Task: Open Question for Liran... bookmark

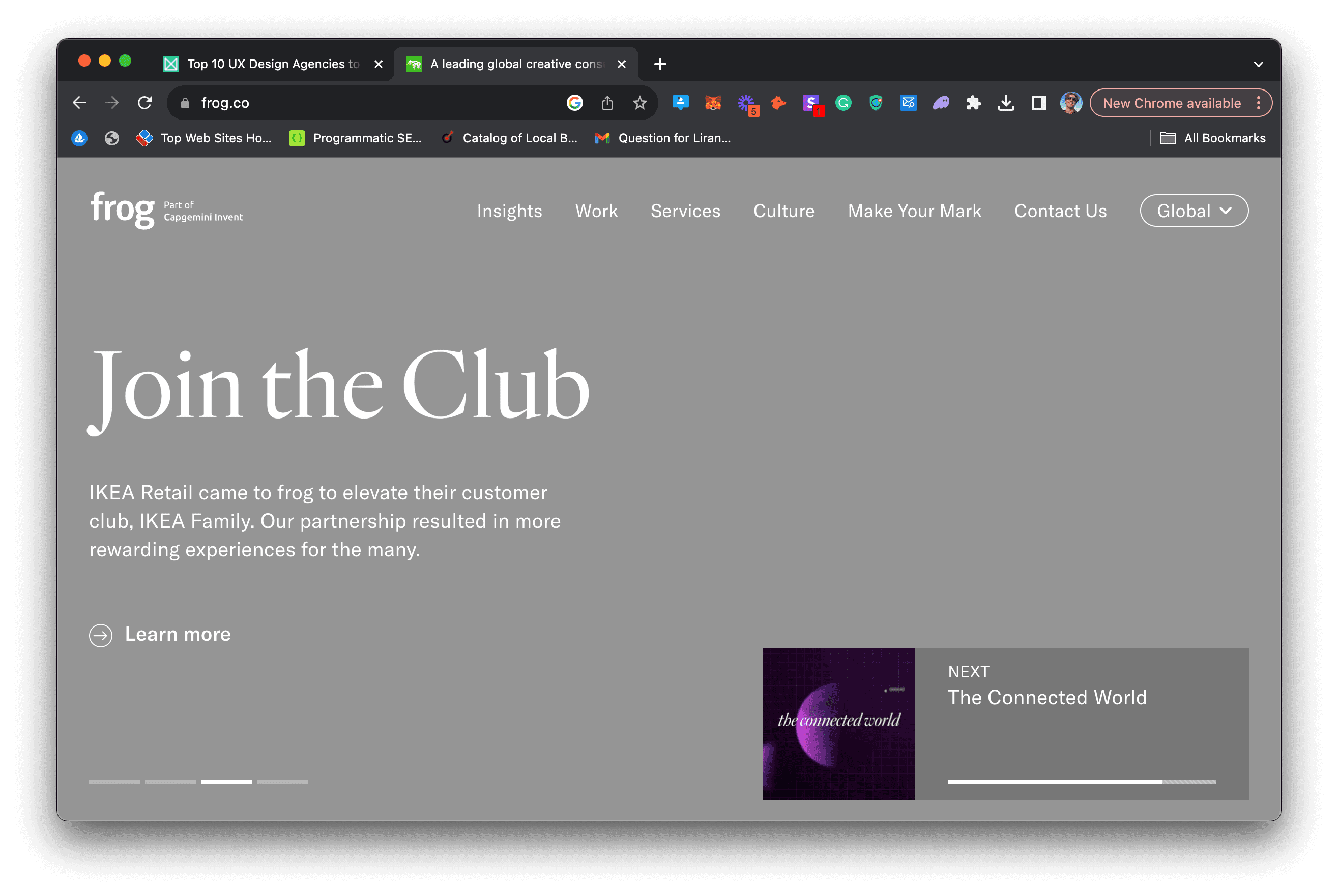Action: click(662, 138)
